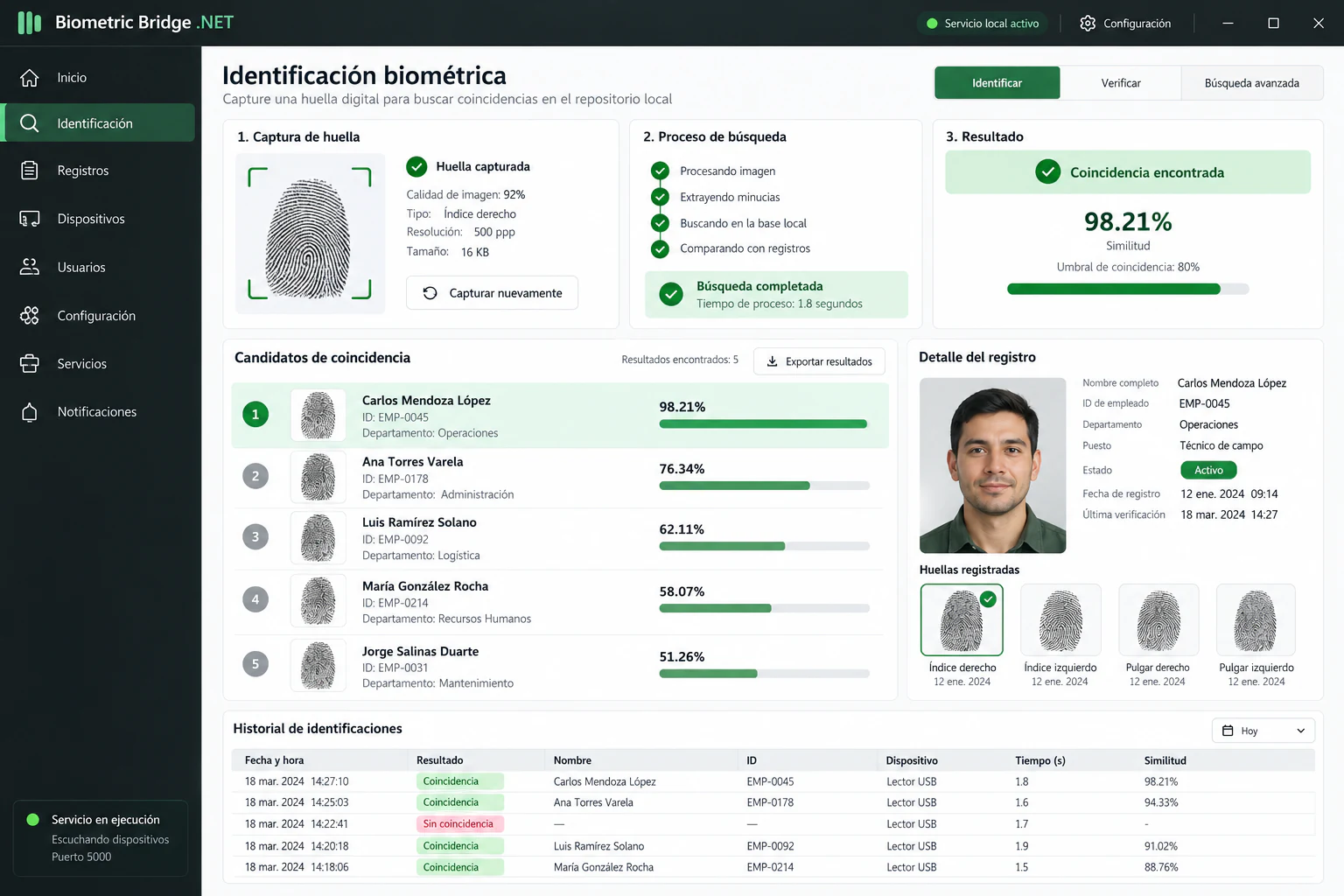
Task: Switch to the Identificar tab
Action: click(x=997, y=83)
